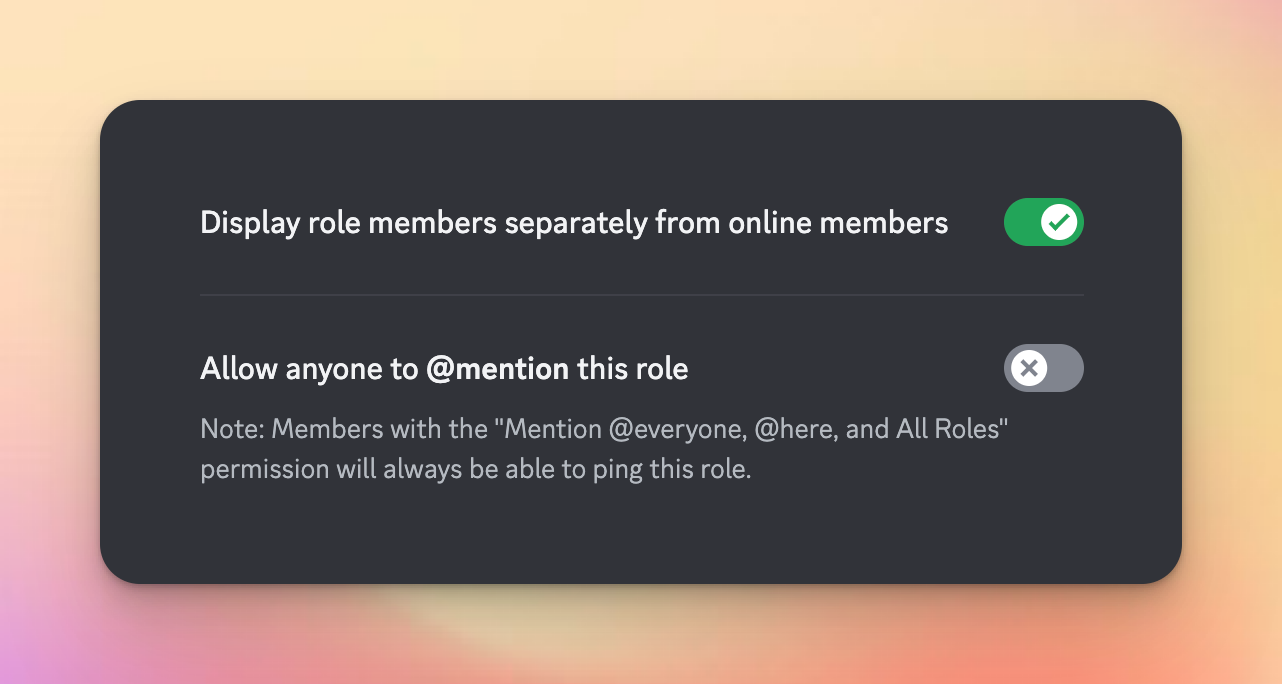Click the "this role" words after @mention

coord(632,369)
